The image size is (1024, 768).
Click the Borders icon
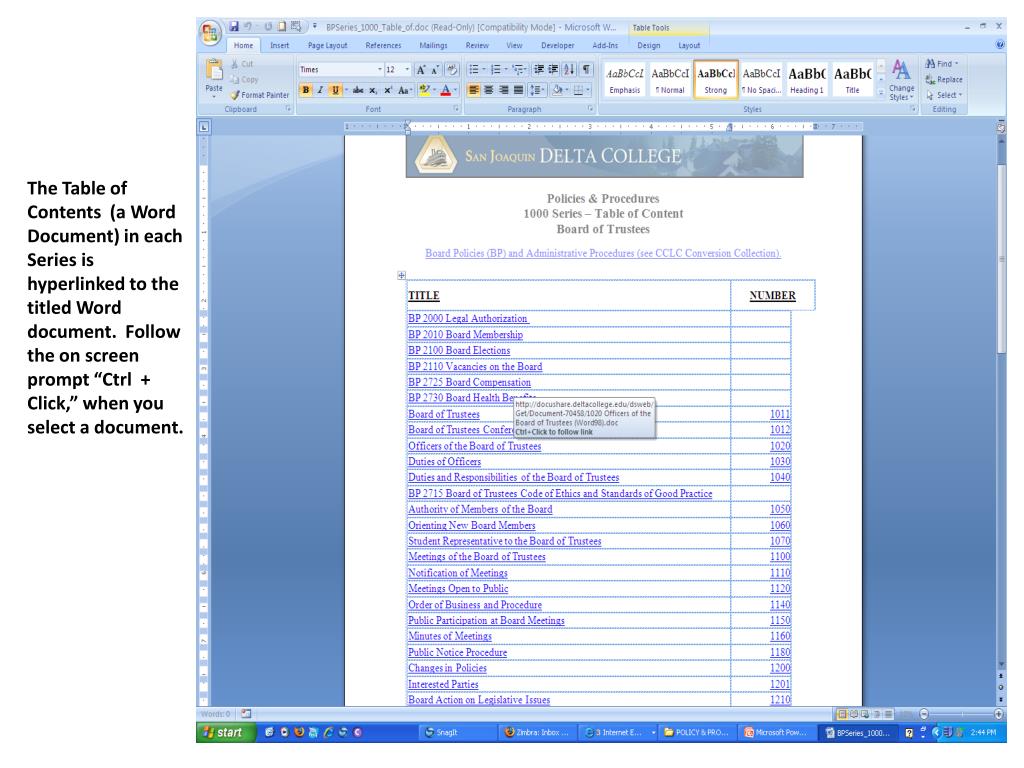(x=578, y=90)
